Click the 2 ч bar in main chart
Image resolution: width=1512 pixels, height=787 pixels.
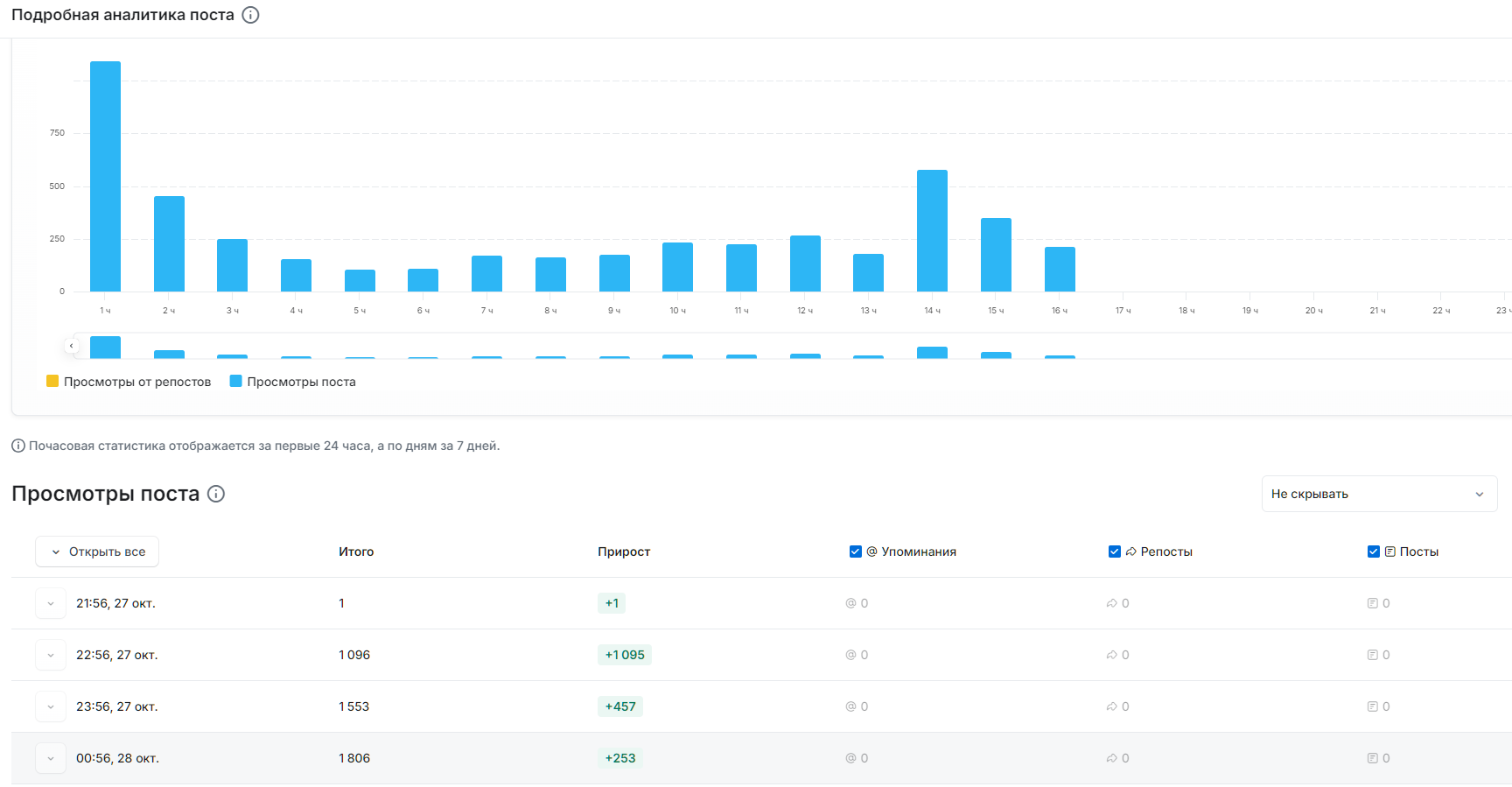pyautogui.click(x=169, y=243)
